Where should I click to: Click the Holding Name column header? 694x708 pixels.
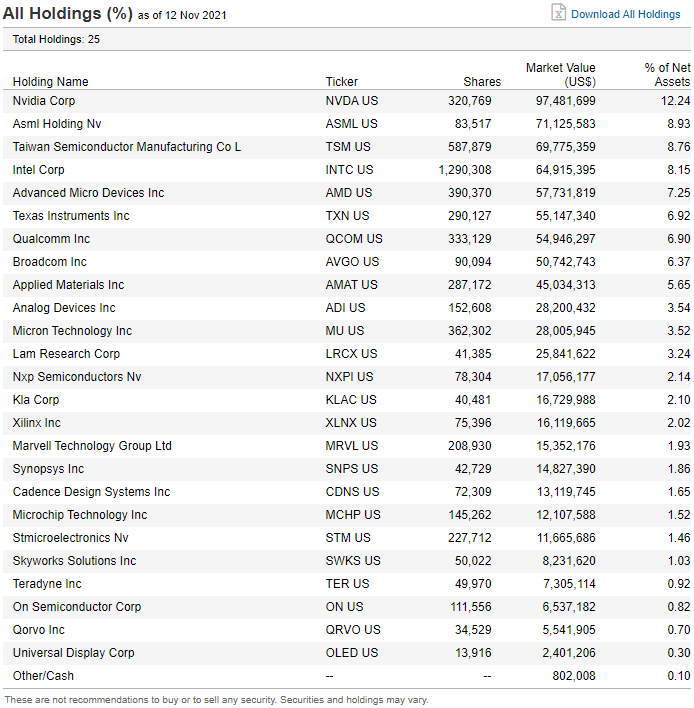[50, 82]
